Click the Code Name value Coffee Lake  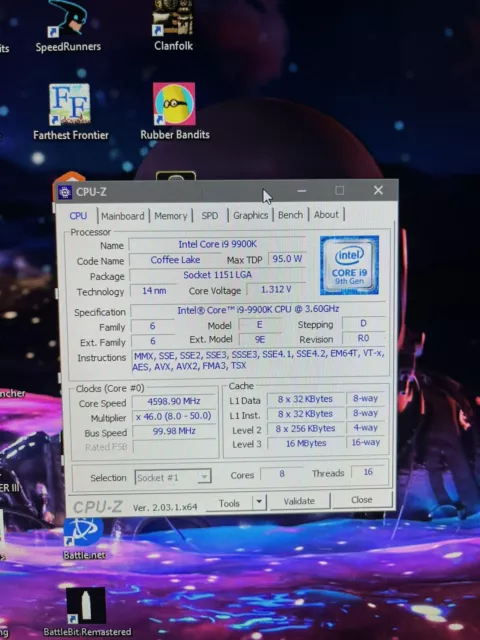click(x=175, y=260)
